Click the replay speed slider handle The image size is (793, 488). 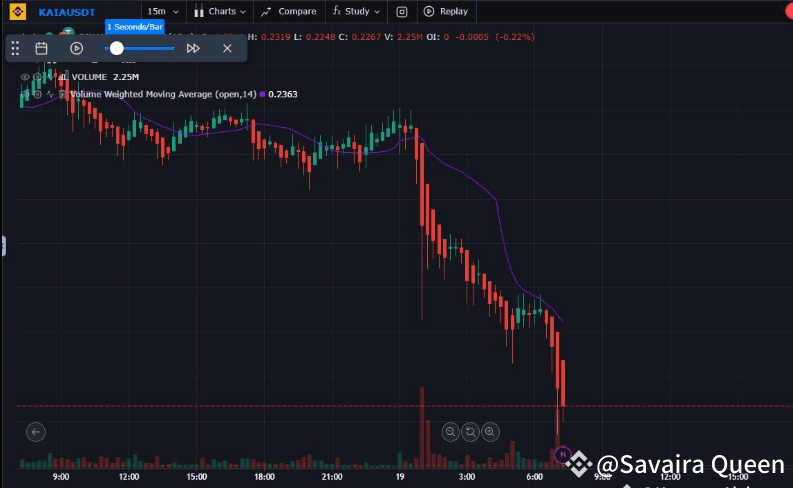point(117,48)
